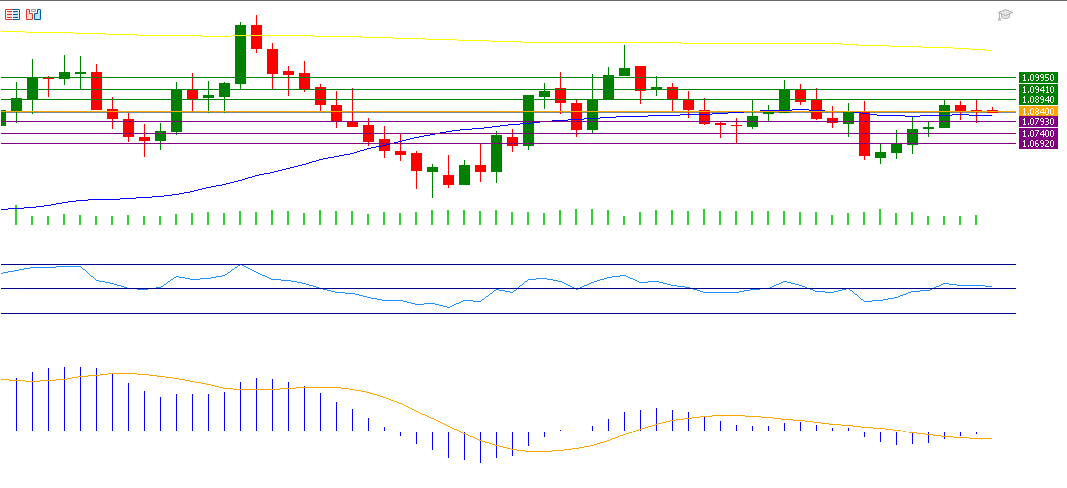Select the last candlestick on the chart

[x=992, y=111]
